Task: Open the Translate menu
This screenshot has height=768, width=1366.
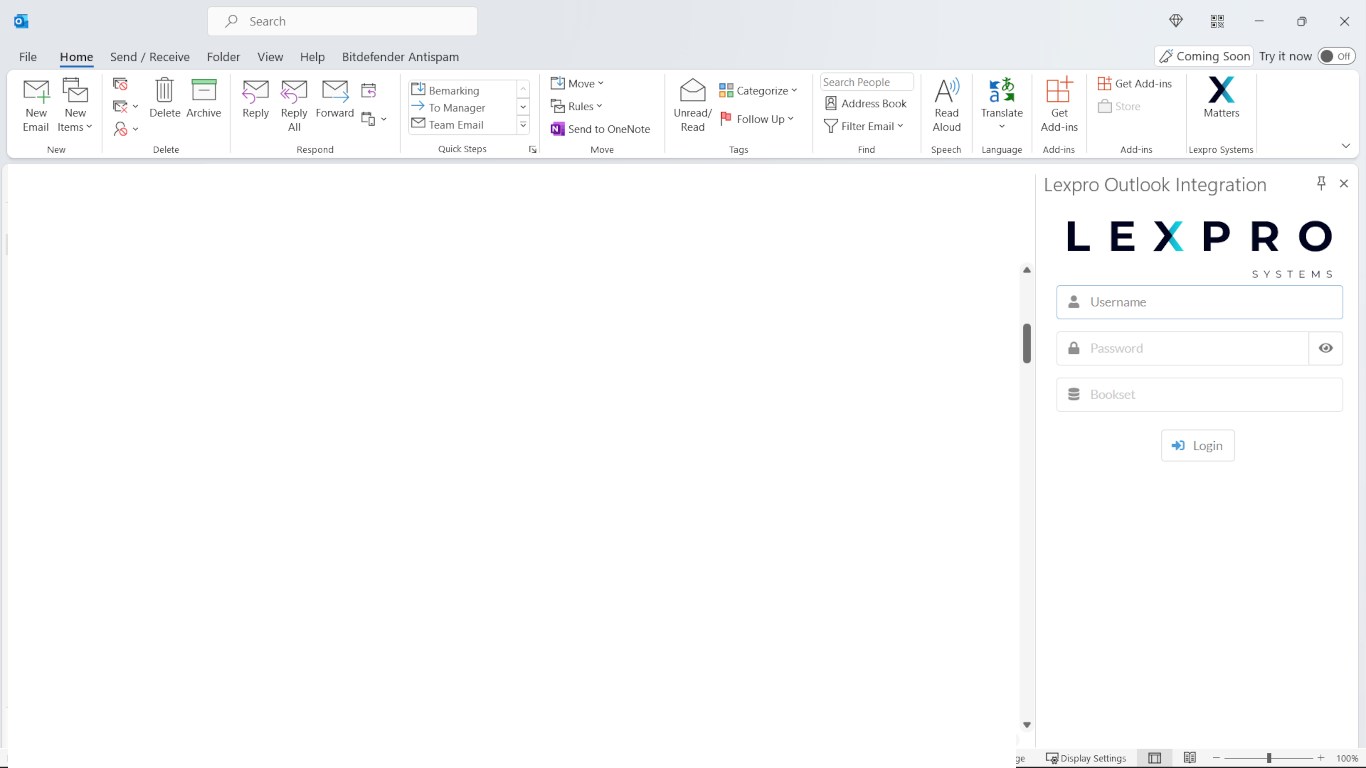Action: point(1002,105)
